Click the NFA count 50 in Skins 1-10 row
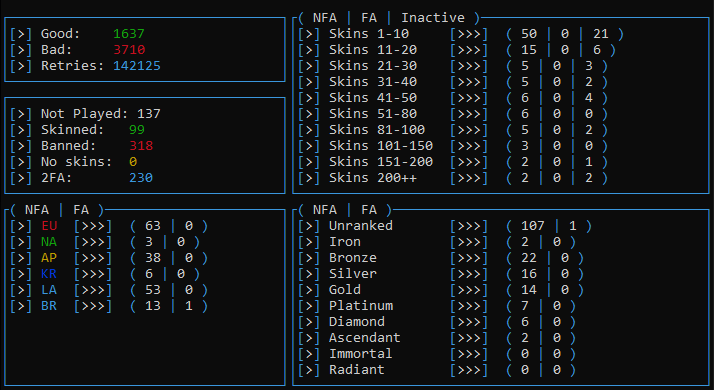714x390 pixels. 529,34
